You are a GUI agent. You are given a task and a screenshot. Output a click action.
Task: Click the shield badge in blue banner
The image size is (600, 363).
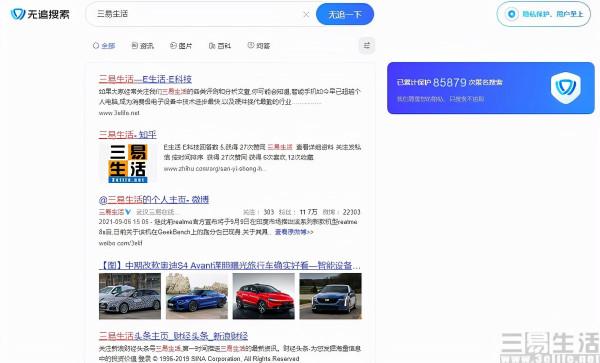(x=566, y=88)
